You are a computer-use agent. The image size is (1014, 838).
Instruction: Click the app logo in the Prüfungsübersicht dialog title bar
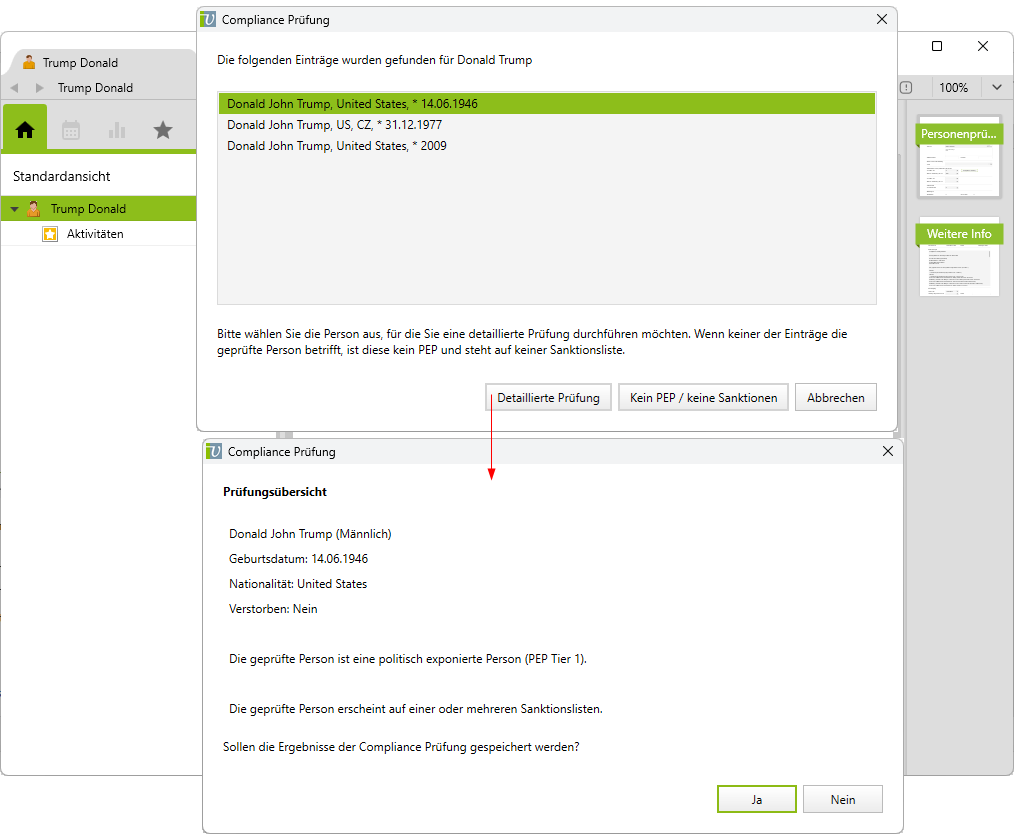213,451
